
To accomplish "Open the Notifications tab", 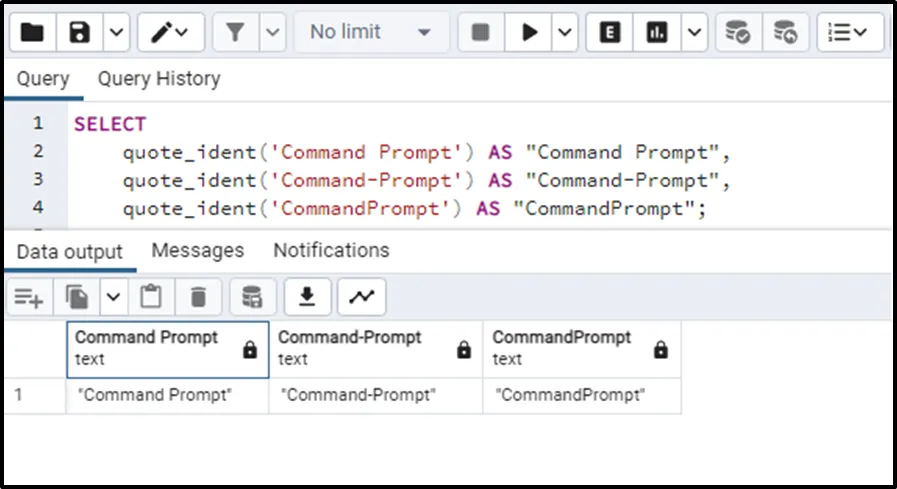I will [x=331, y=250].
